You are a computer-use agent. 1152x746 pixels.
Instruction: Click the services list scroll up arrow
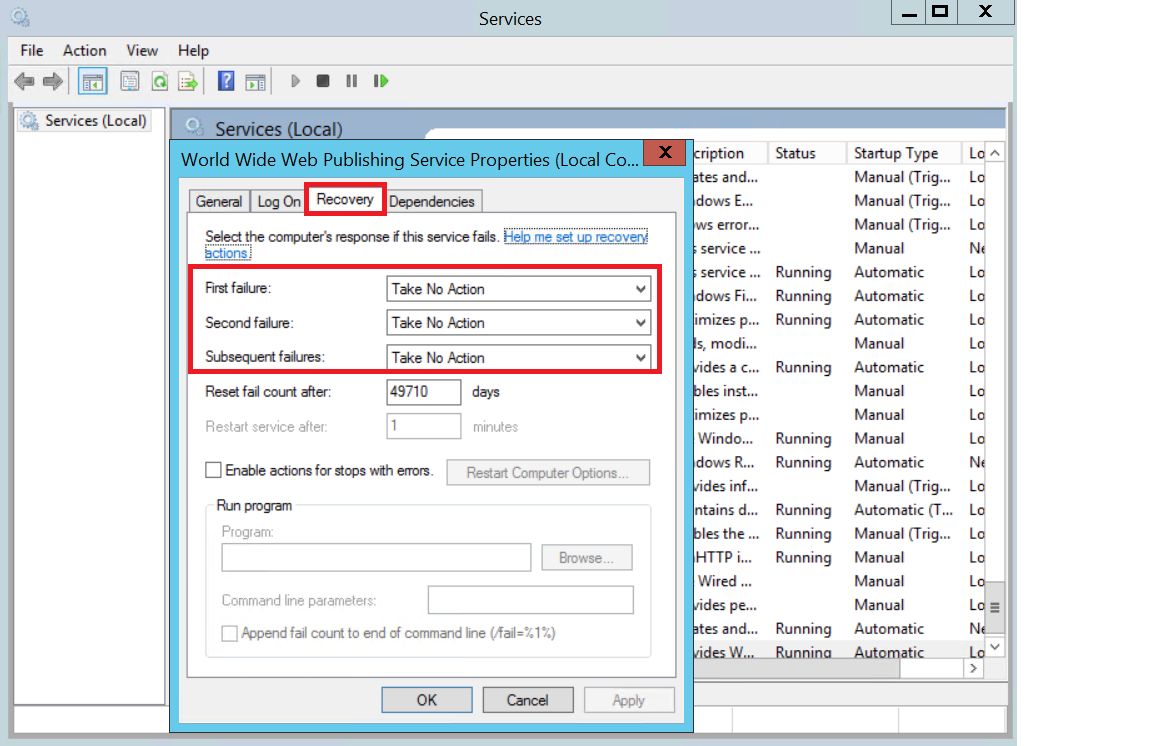tap(995, 153)
